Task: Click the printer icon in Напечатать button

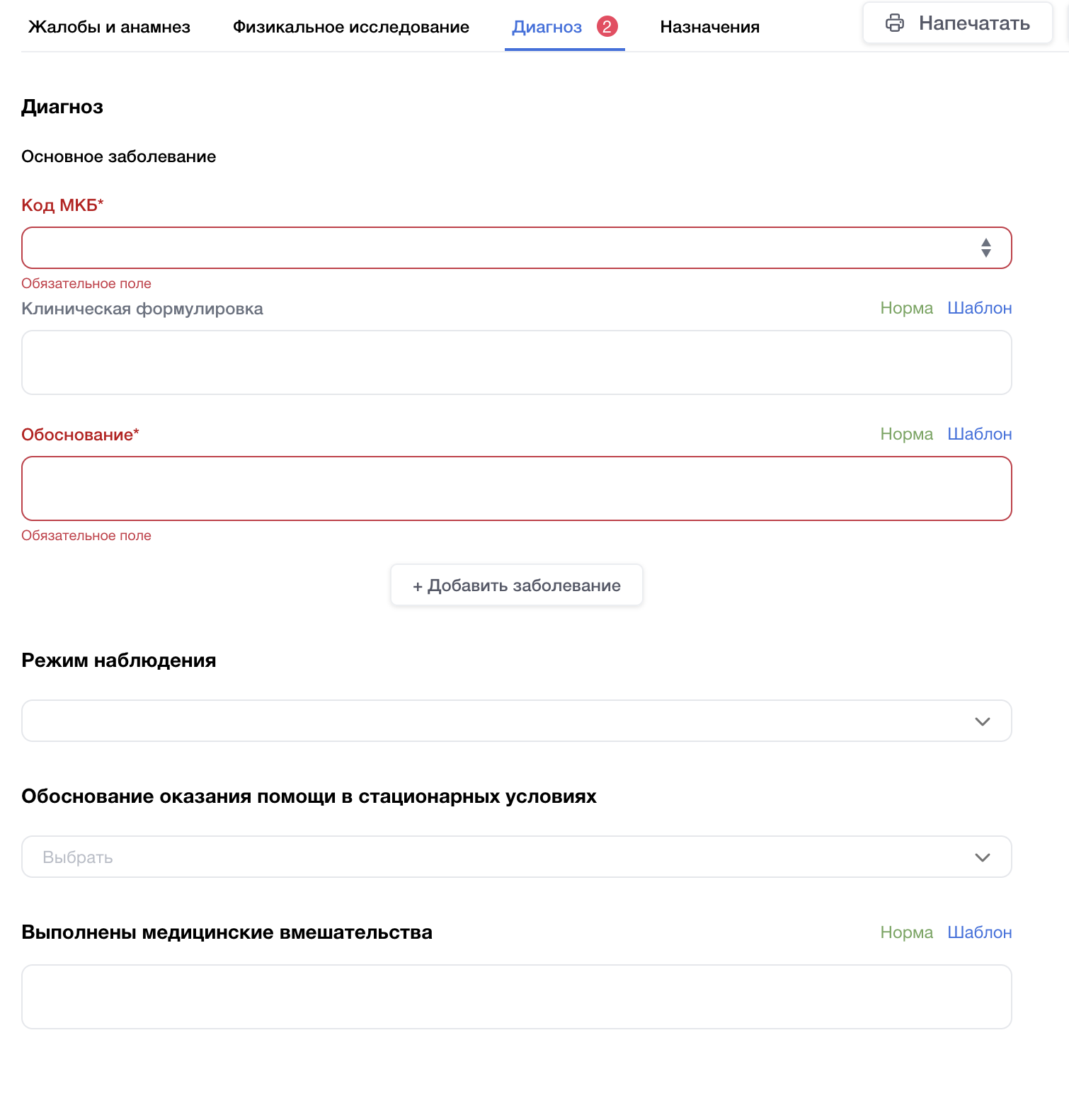Action: pos(895,23)
